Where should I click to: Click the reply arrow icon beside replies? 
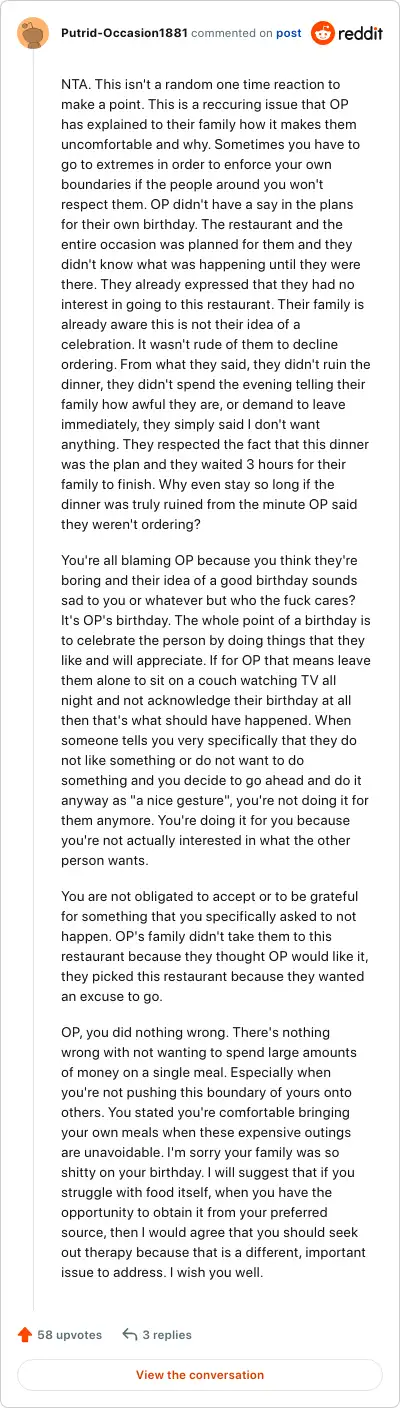[129, 1334]
